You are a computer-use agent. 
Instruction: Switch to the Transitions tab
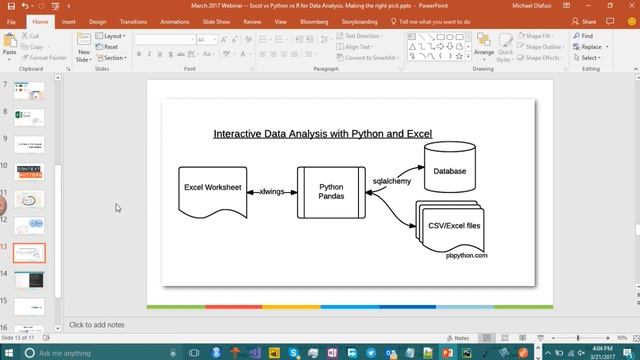[133, 22]
